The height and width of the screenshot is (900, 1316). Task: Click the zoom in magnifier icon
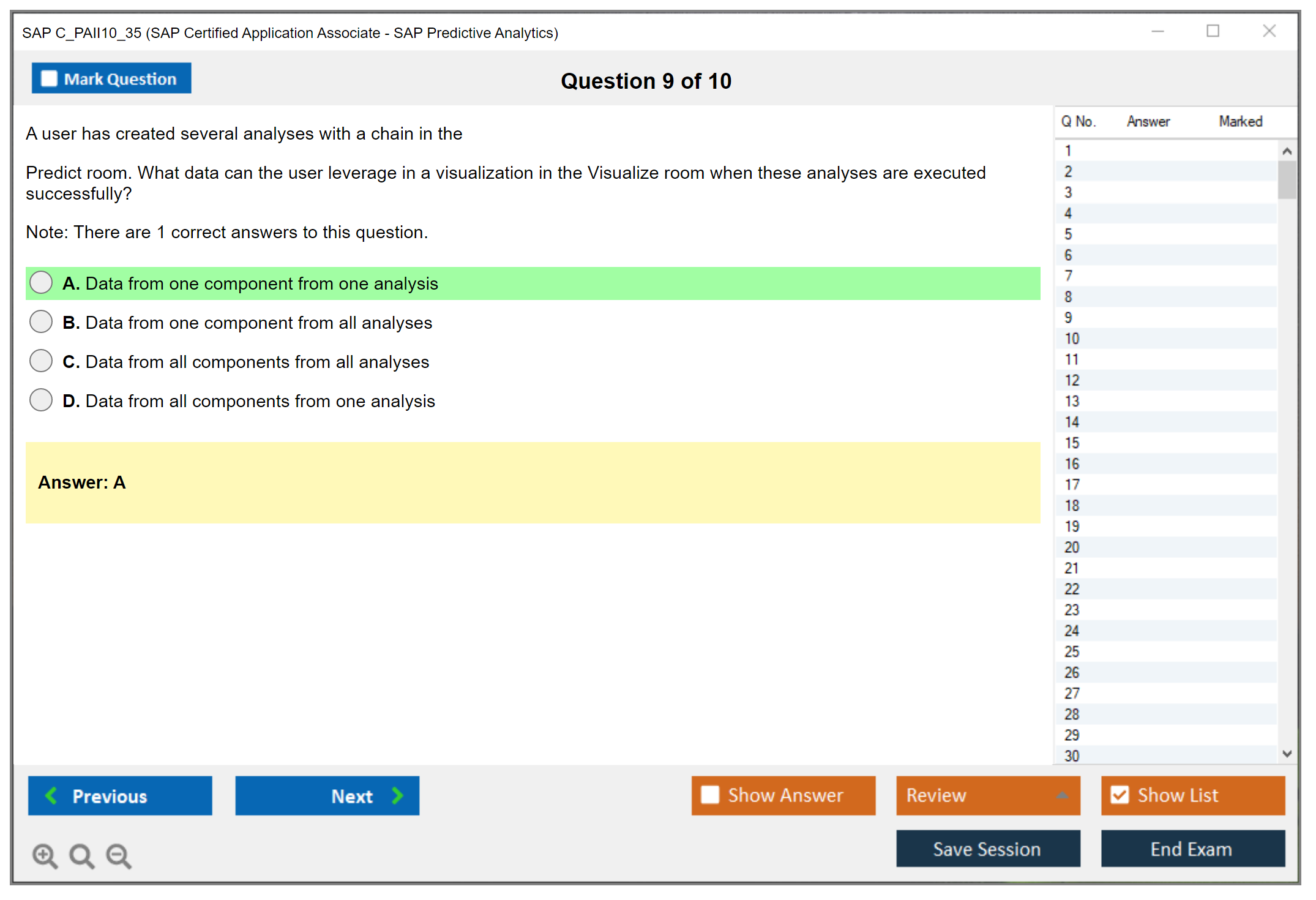pos(45,855)
